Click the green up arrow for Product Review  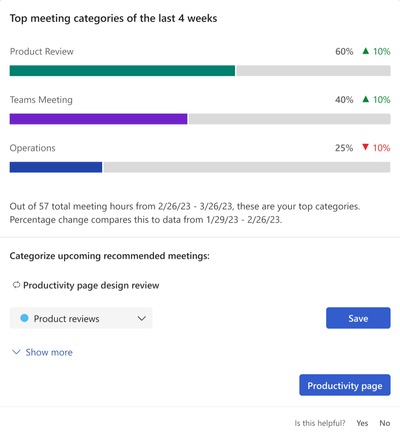tap(366, 51)
